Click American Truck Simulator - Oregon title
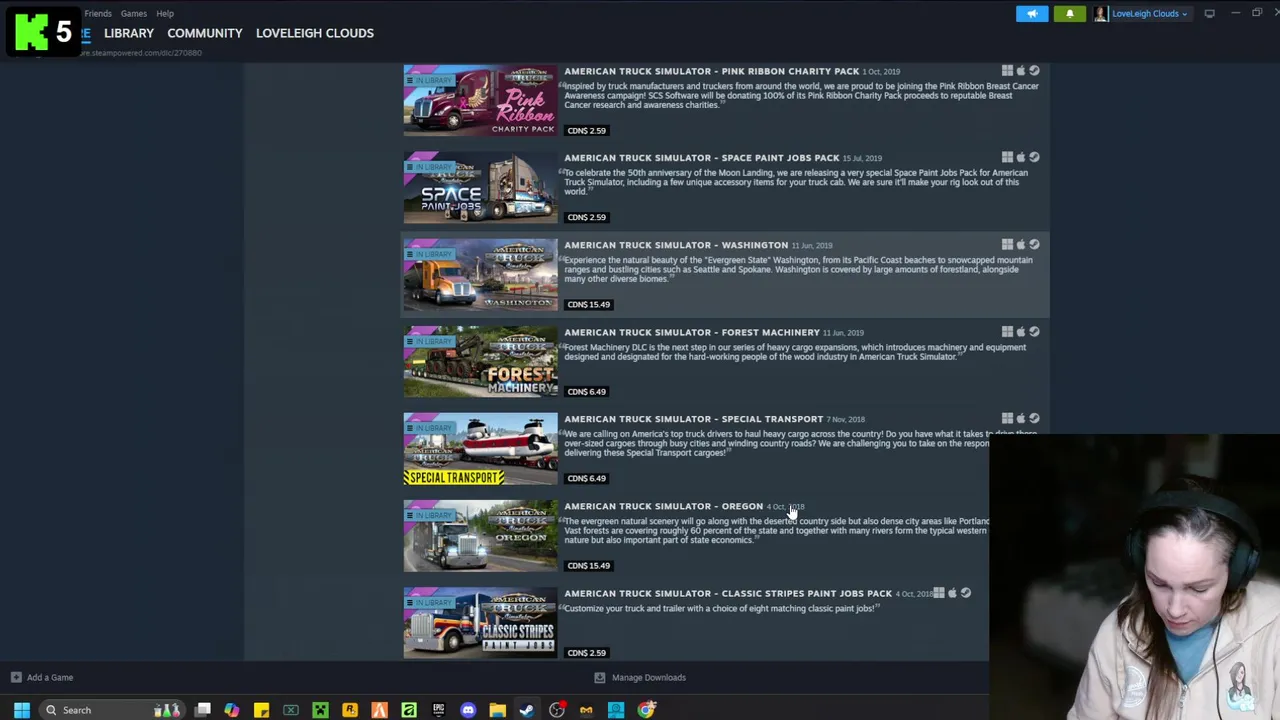 [x=663, y=506]
